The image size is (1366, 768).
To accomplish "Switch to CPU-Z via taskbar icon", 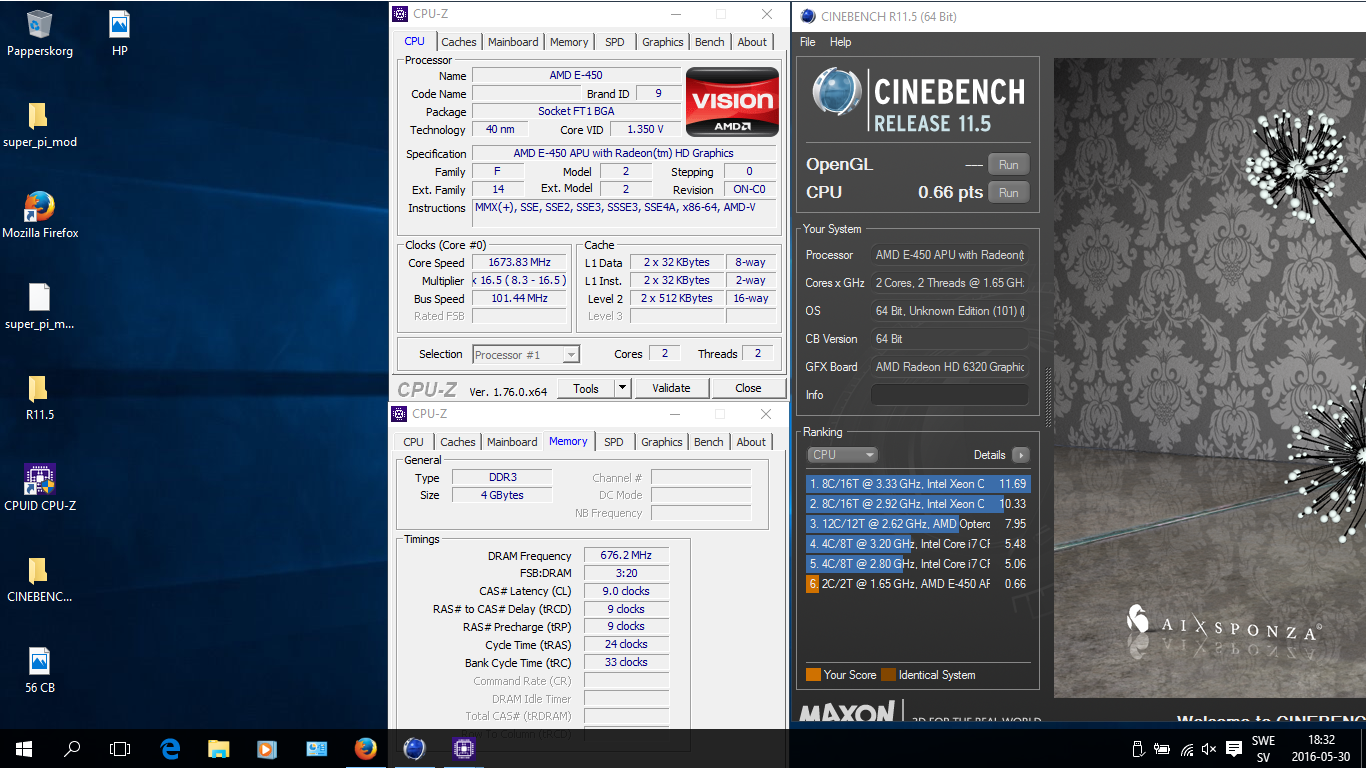I will (463, 748).
